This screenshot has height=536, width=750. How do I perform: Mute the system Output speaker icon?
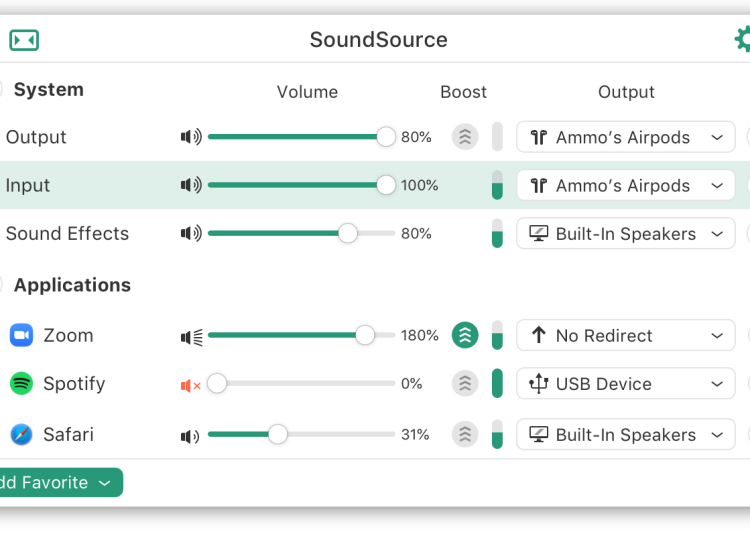click(191, 137)
